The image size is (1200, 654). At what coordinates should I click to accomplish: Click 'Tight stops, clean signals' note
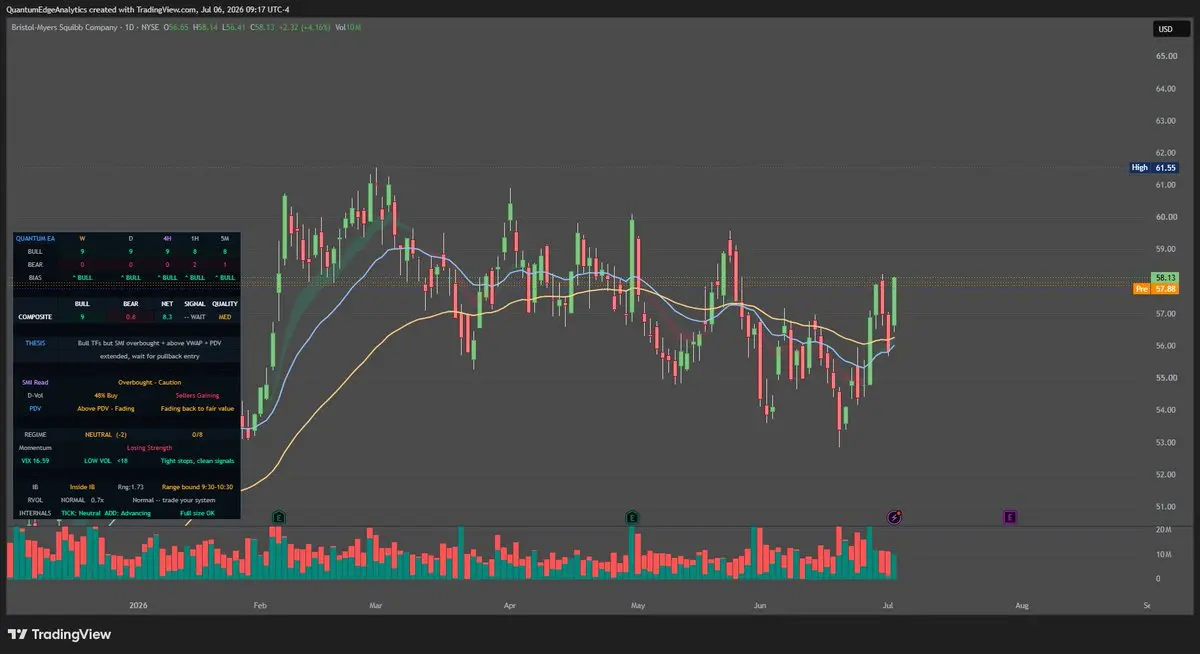(197, 460)
